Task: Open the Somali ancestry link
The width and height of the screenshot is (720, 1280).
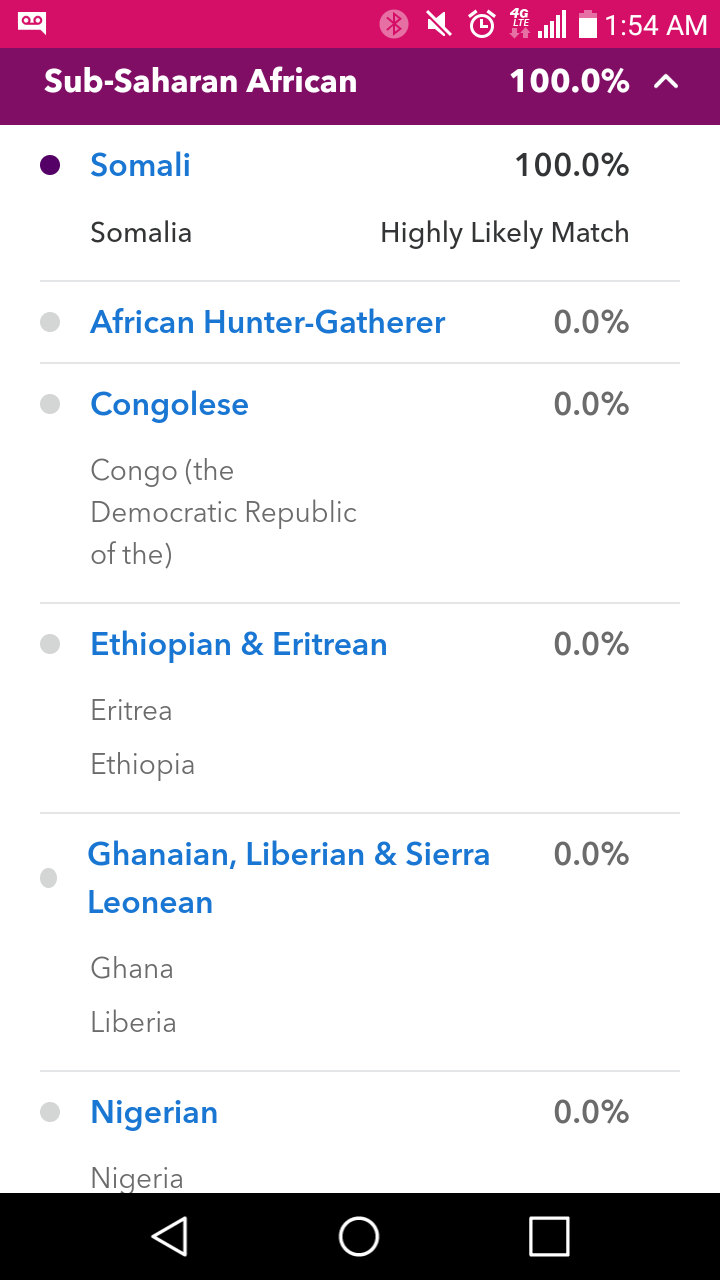Action: [x=140, y=165]
